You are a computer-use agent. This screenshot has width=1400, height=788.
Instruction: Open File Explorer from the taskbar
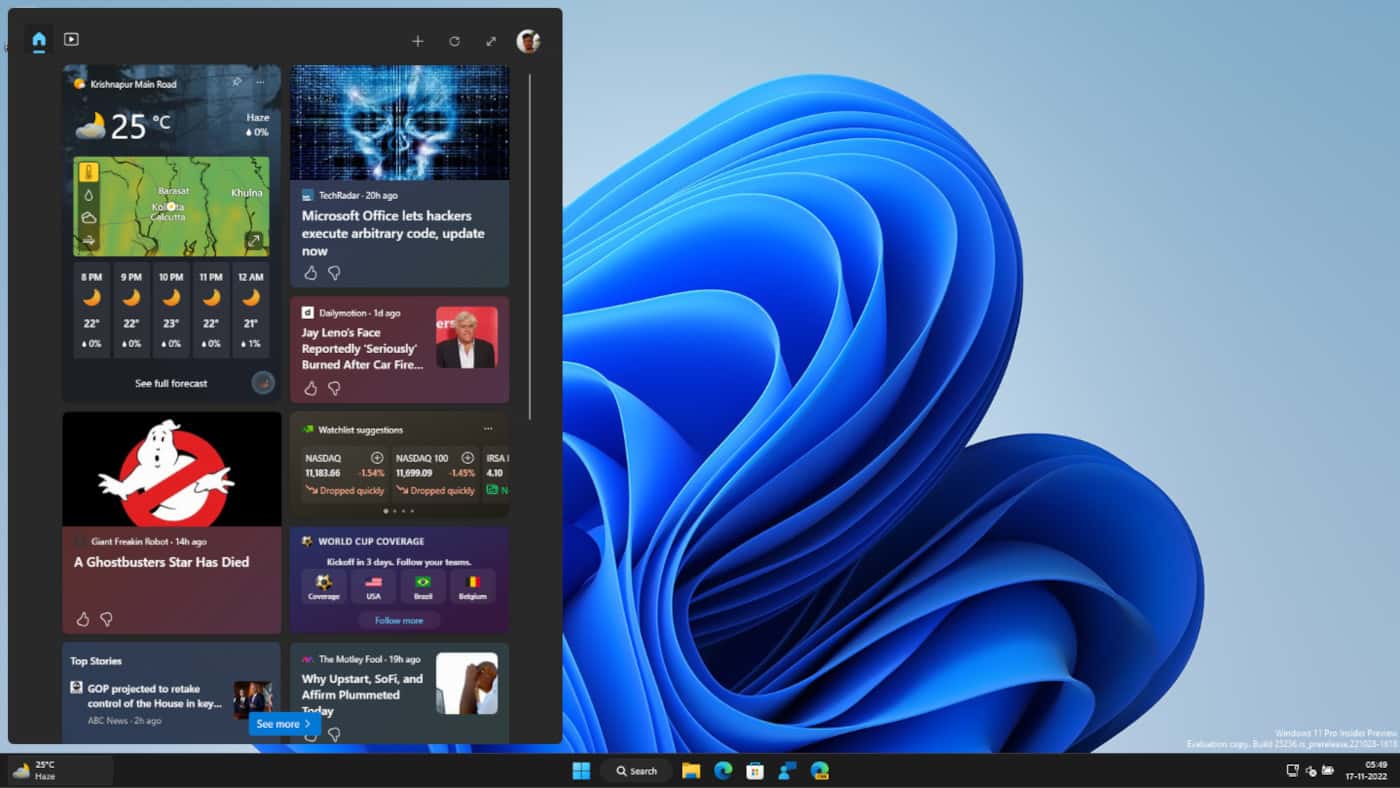click(691, 770)
